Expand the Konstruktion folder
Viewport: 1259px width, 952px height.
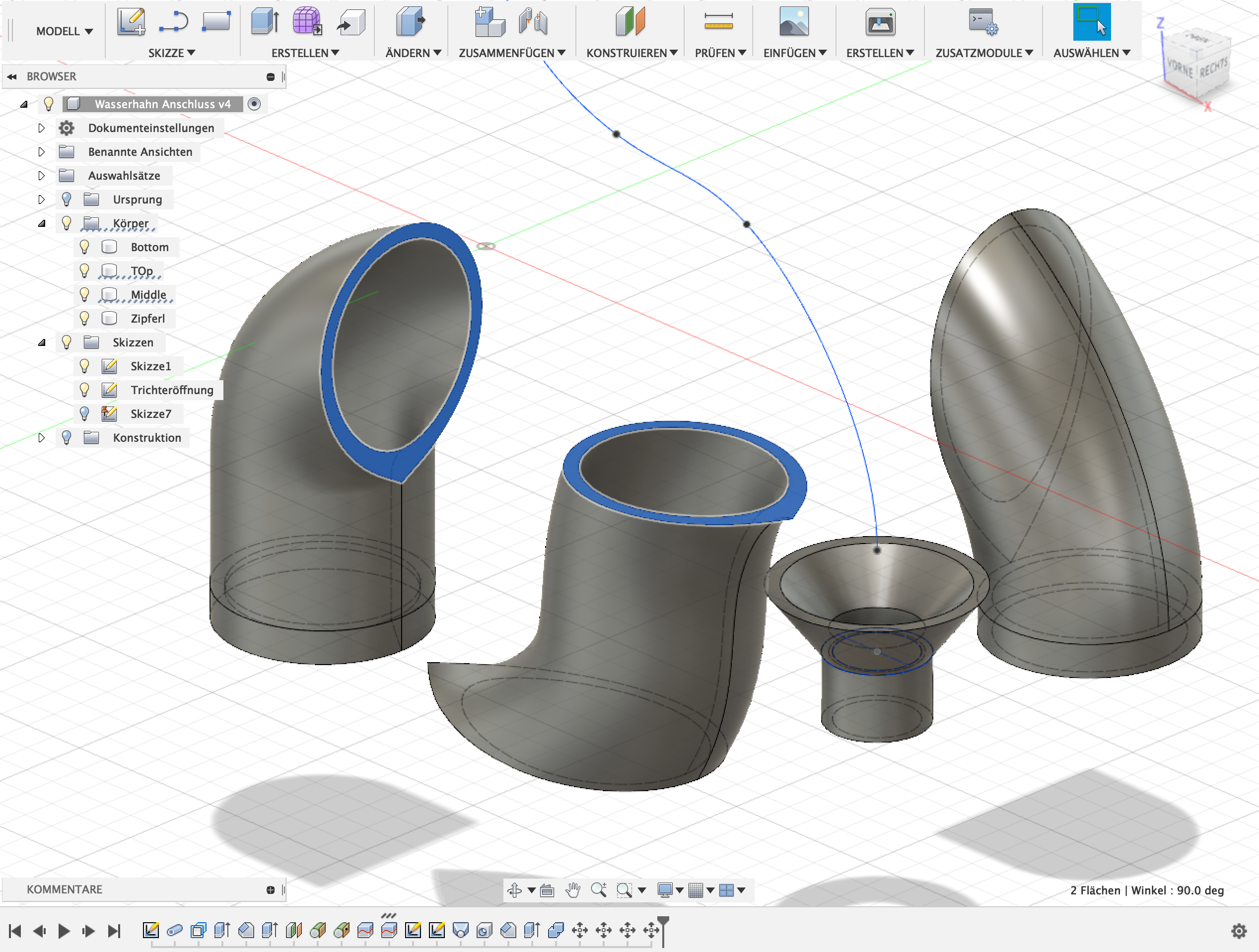coord(42,438)
